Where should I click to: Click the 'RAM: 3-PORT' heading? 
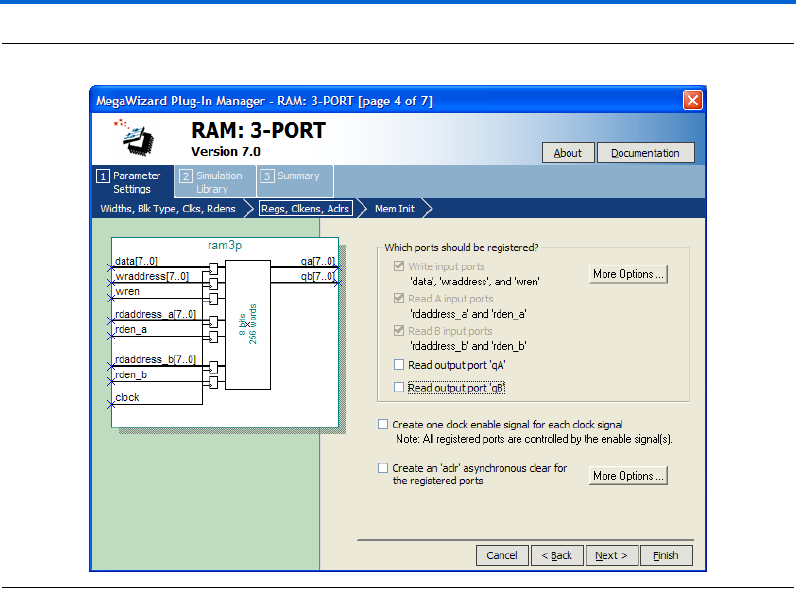click(x=258, y=130)
